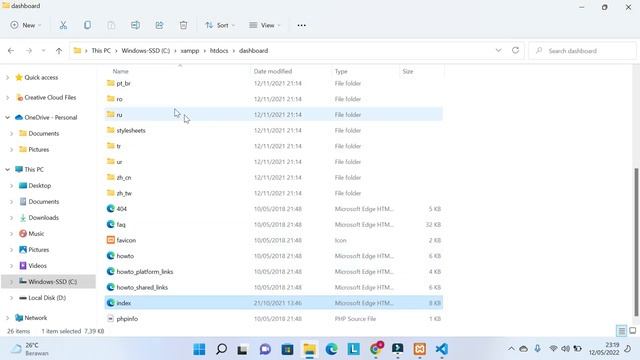
Task: Click the Copy toolbar icon
Action: [x=87, y=25]
